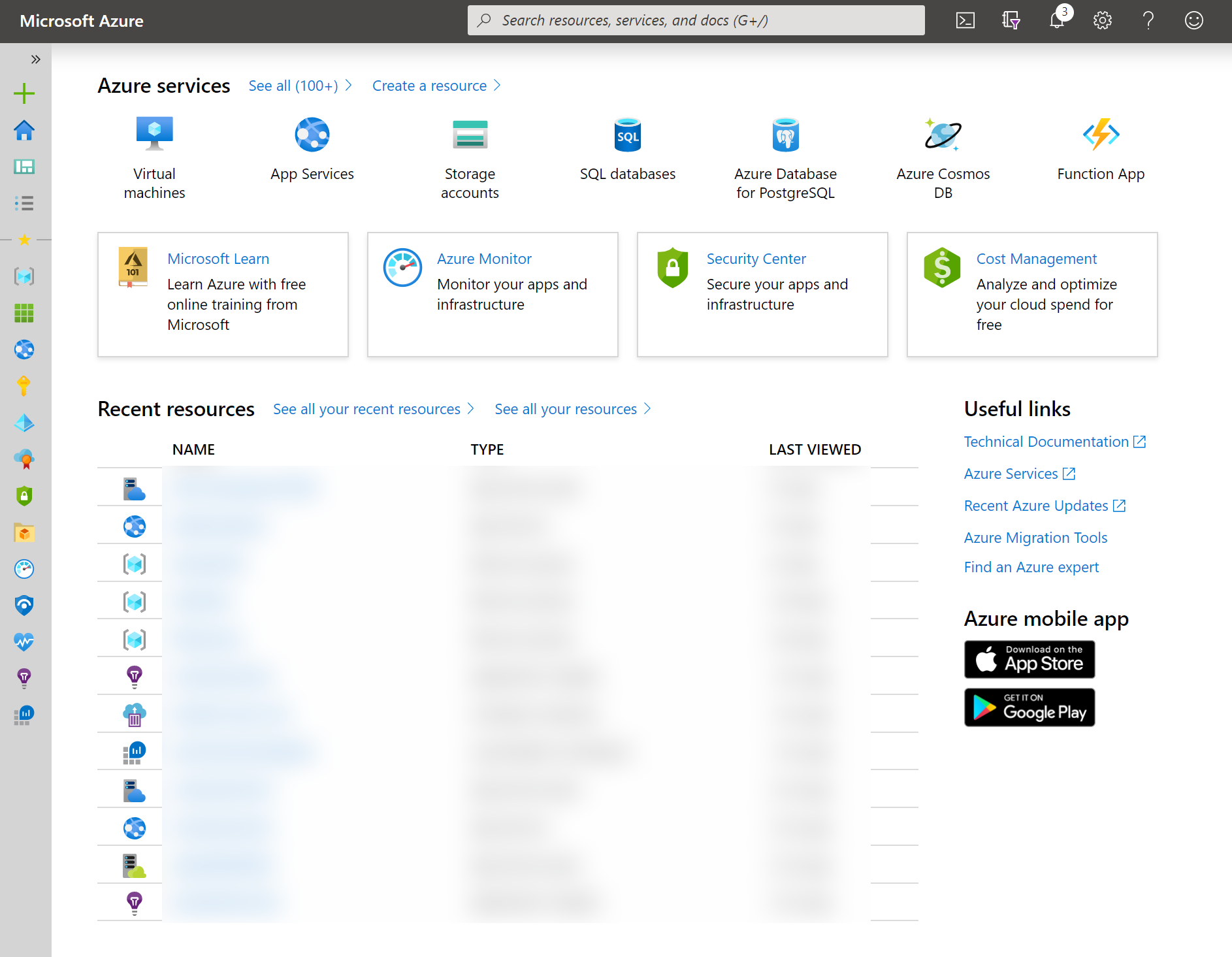The height and width of the screenshot is (957, 1232).
Task: Click the Create a resource link beside Azure services
Action: coord(436,86)
